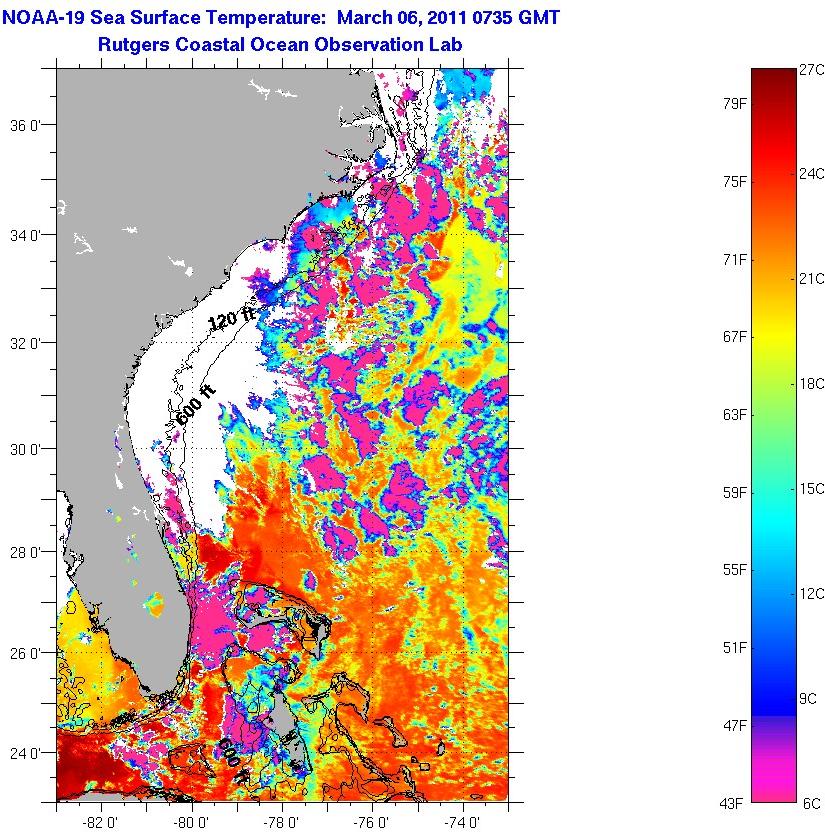Click the 43F label on color scale
This screenshot has height=832, width=825.
pos(731,803)
